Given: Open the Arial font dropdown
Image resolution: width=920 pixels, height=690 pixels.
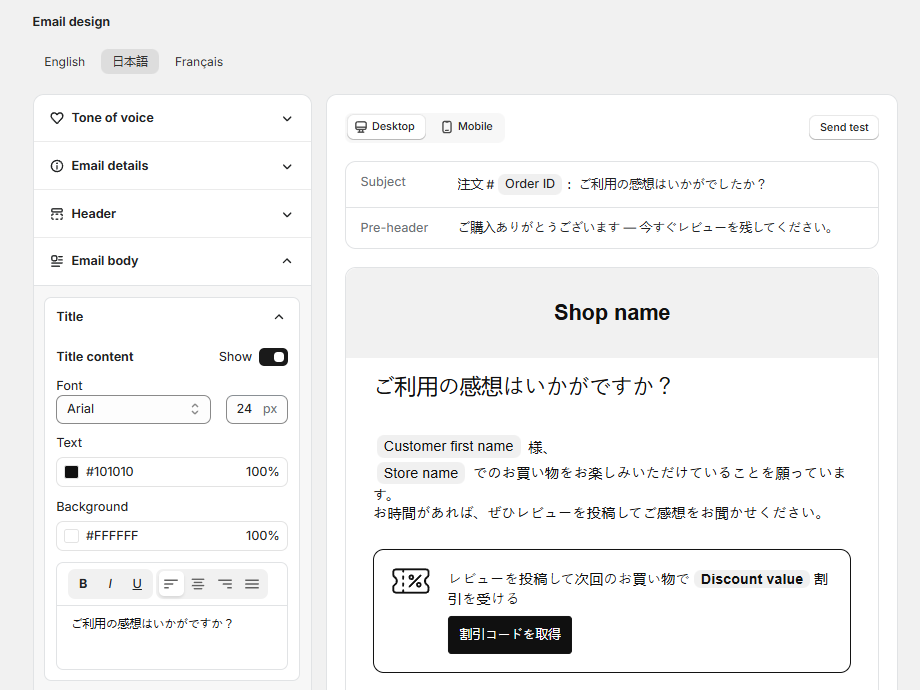Looking at the screenshot, I should pyautogui.click(x=133, y=409).
